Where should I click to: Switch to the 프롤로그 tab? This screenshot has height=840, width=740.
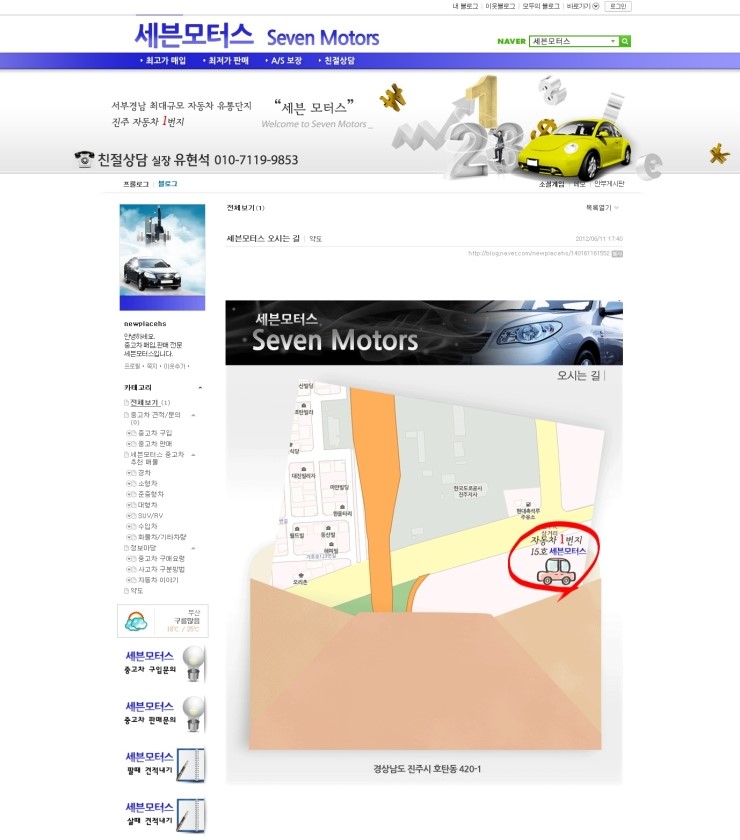(x=136, y=184)
